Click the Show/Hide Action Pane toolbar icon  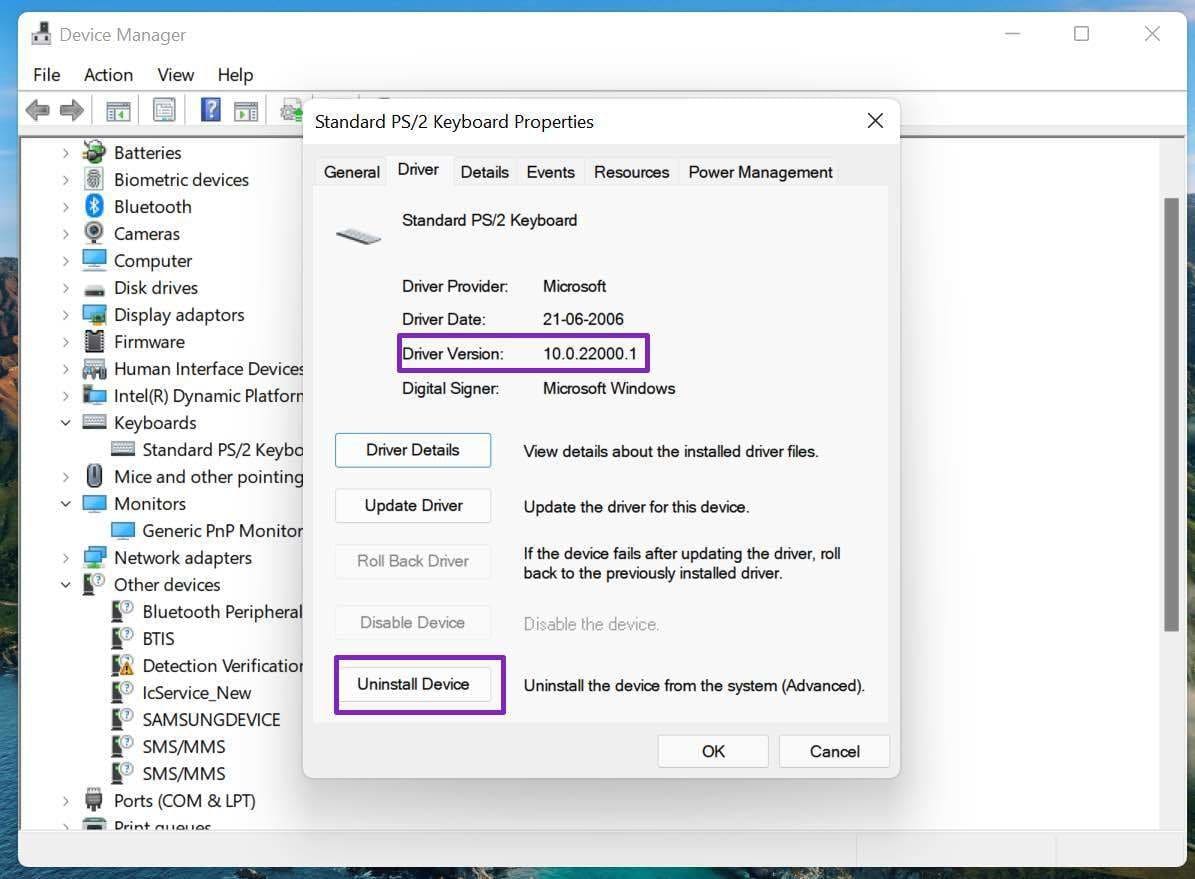click(246, 111)
